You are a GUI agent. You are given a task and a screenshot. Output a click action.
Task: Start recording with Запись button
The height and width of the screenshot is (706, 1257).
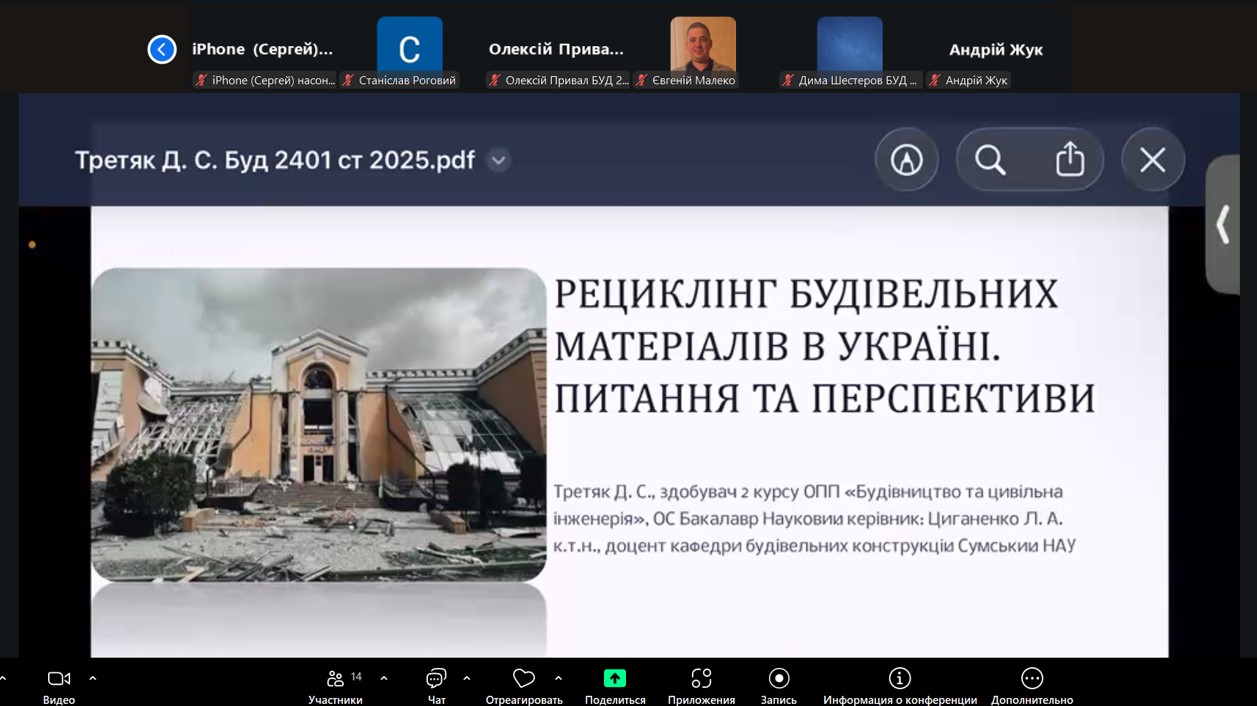pos(778,685)
